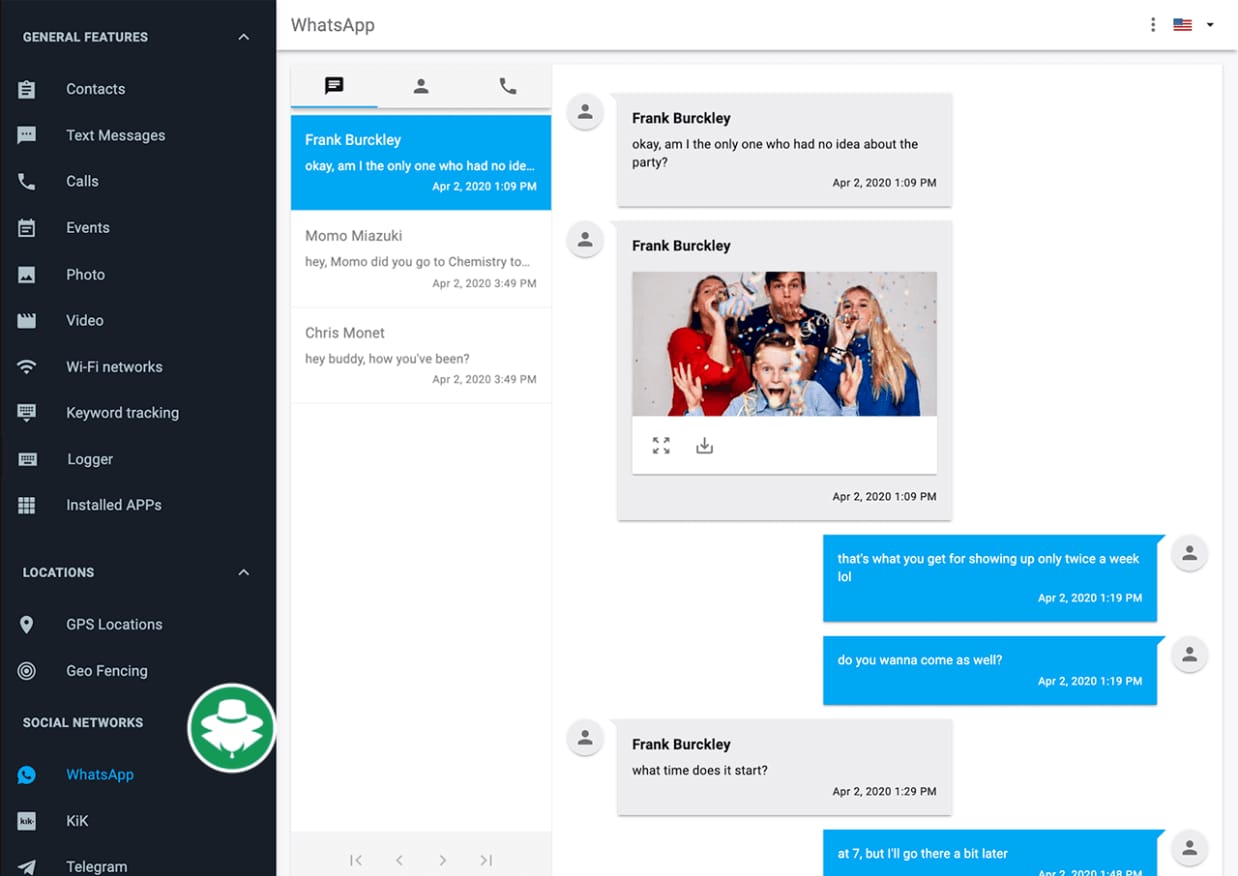Select the Chris Monet chat
The image size is (1238, 876).
pos(420,355)
